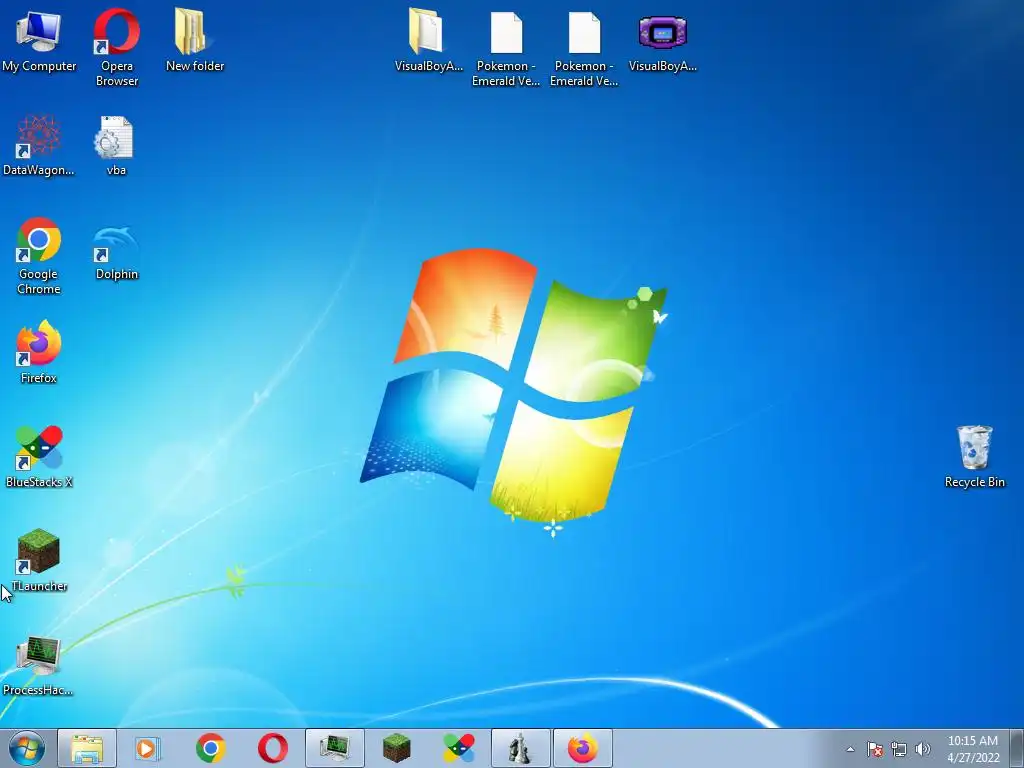
Task: Open the clock showing 10:15 AM
Action: pyautogui.click(x=973, y=749)
